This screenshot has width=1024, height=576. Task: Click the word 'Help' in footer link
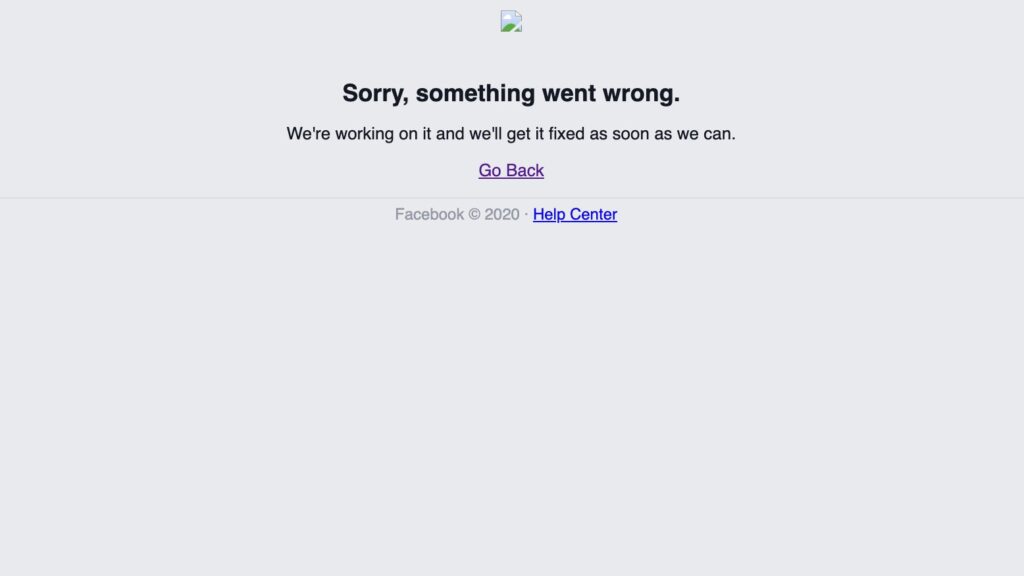(x=549, y=214)
